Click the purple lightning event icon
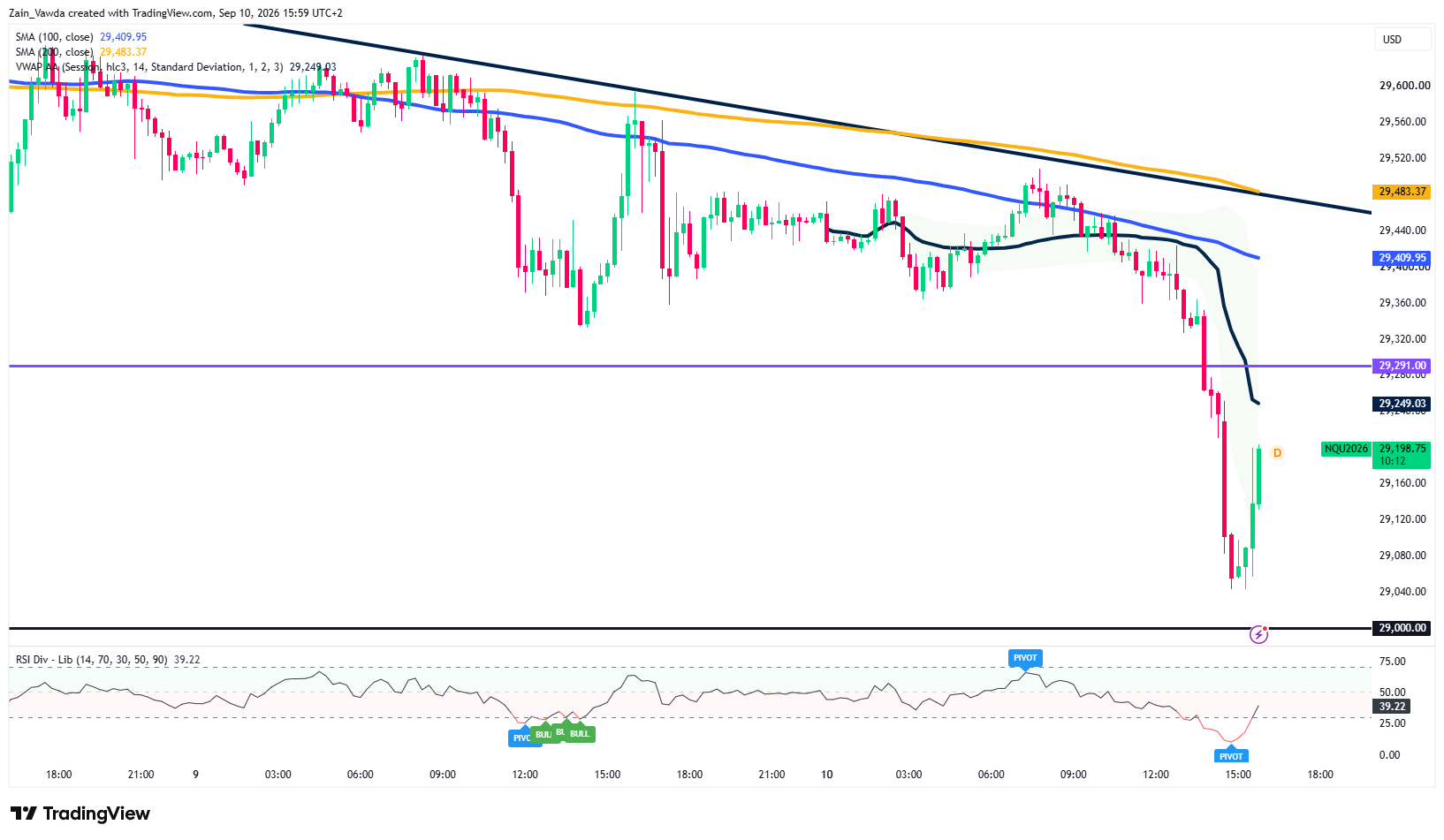The image size is (1444, 840). (x=1258, y=634)
